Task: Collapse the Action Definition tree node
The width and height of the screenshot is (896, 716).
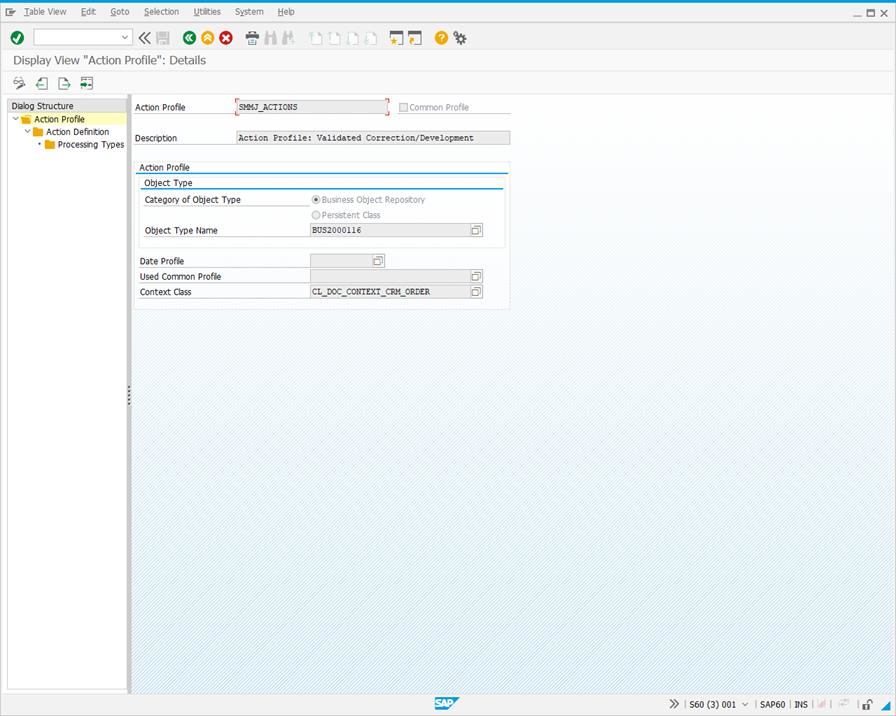Action: pyautogui.click(x=27, y=131)
